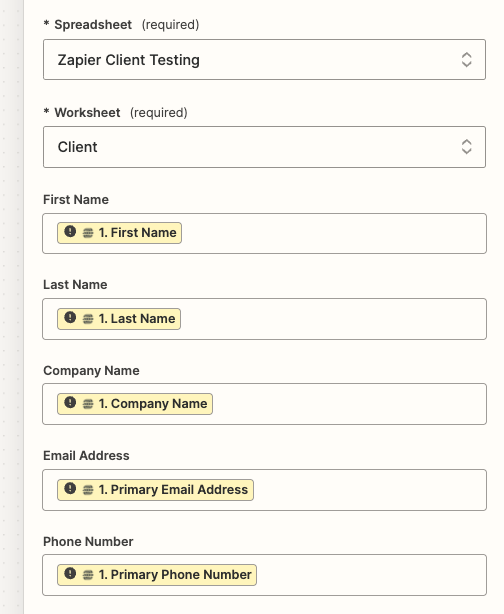504x614 pixels.
Task: Select the 1. Last Name mapped pill
Action: click(x=119, y=319)
